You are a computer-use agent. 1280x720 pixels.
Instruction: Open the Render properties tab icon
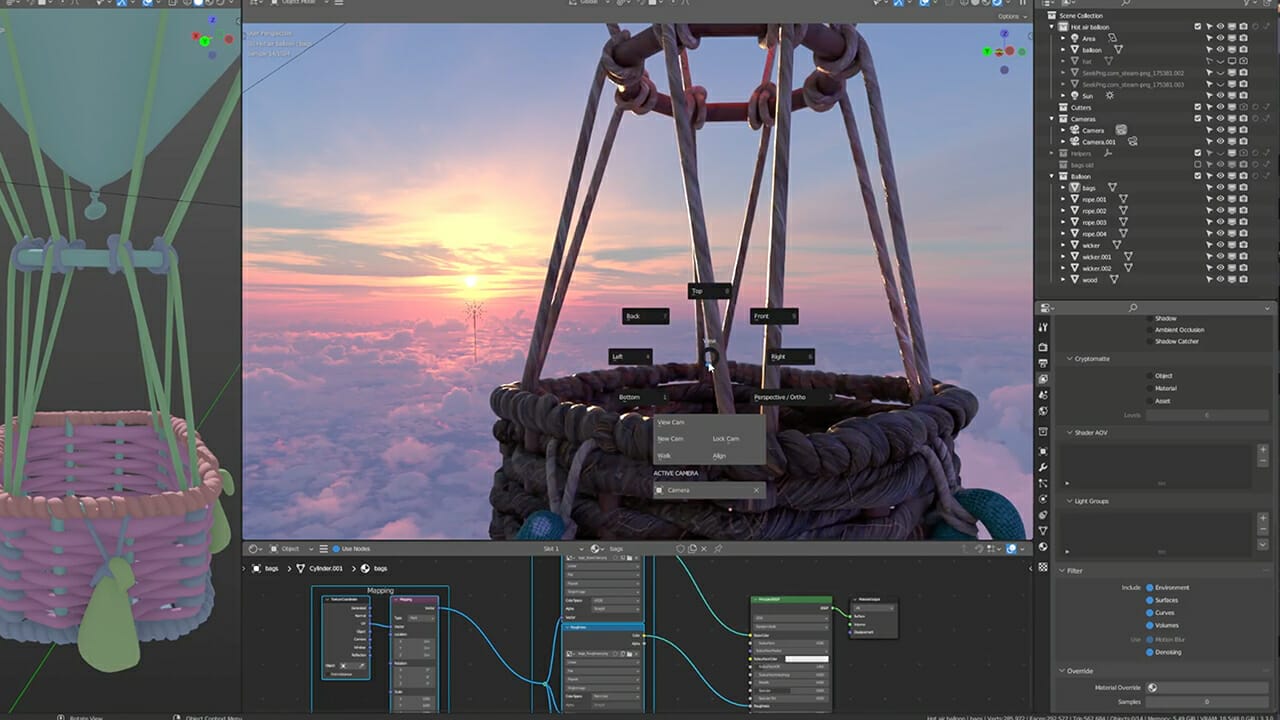1043,347
